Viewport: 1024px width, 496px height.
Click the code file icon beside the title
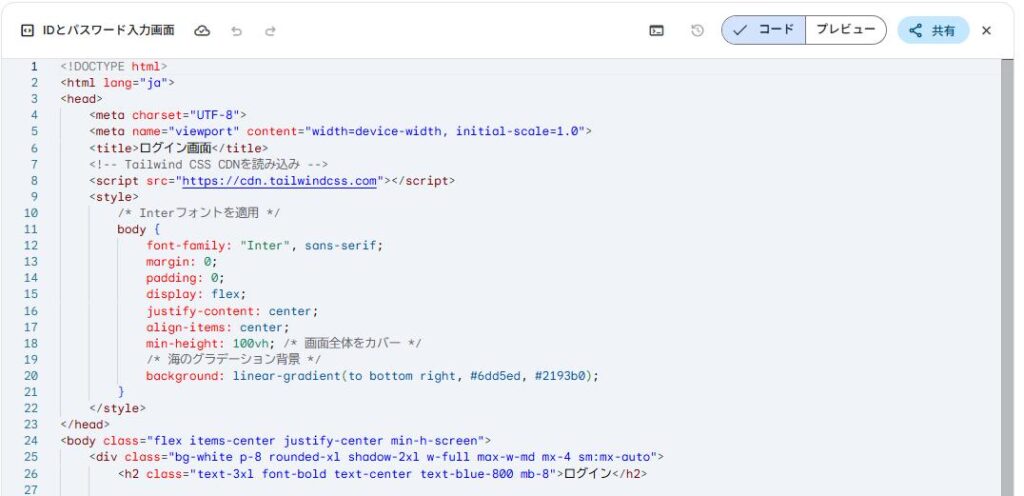(27, 31)
